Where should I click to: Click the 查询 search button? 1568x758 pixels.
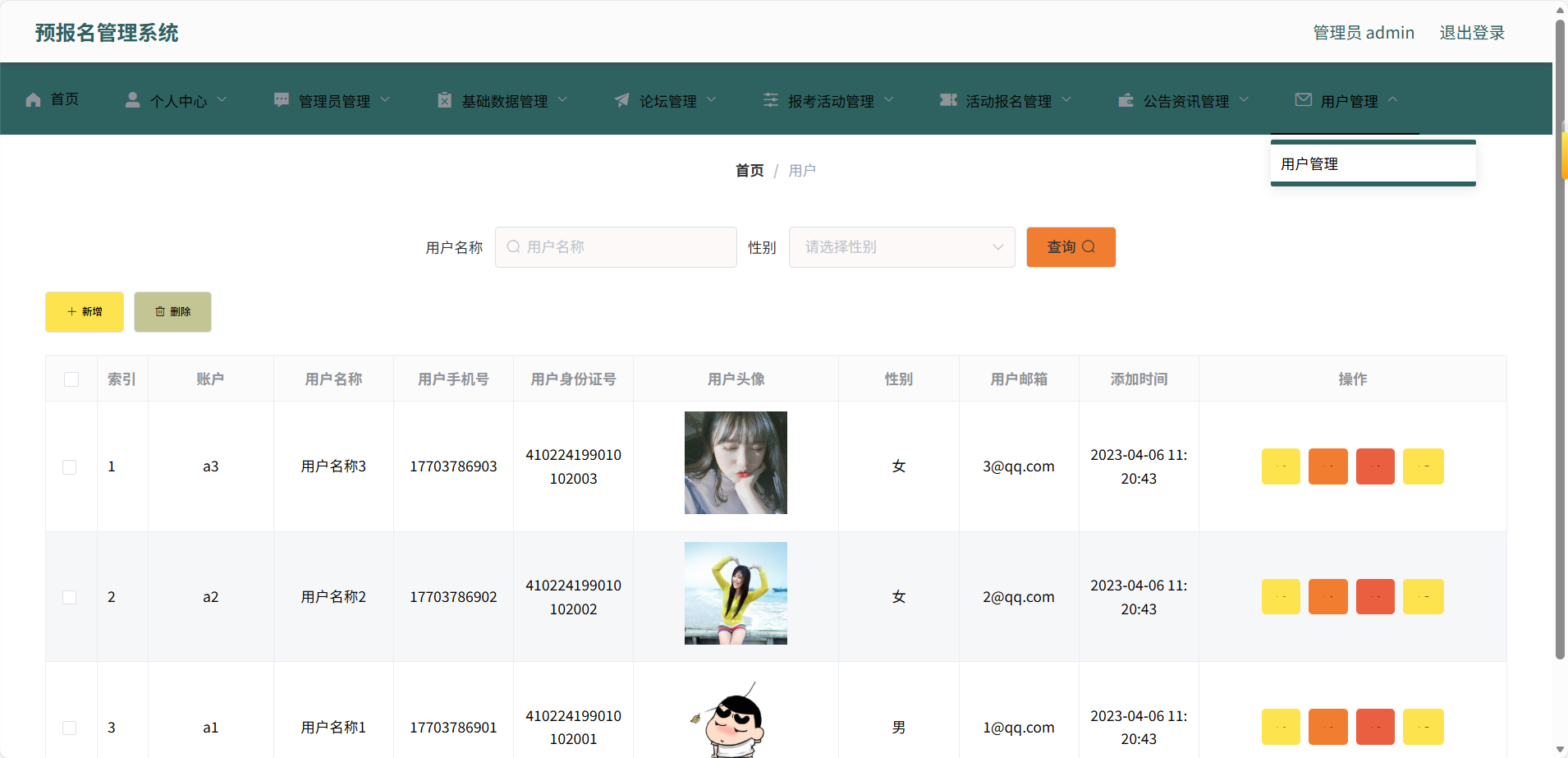[x=1071, y=247]
